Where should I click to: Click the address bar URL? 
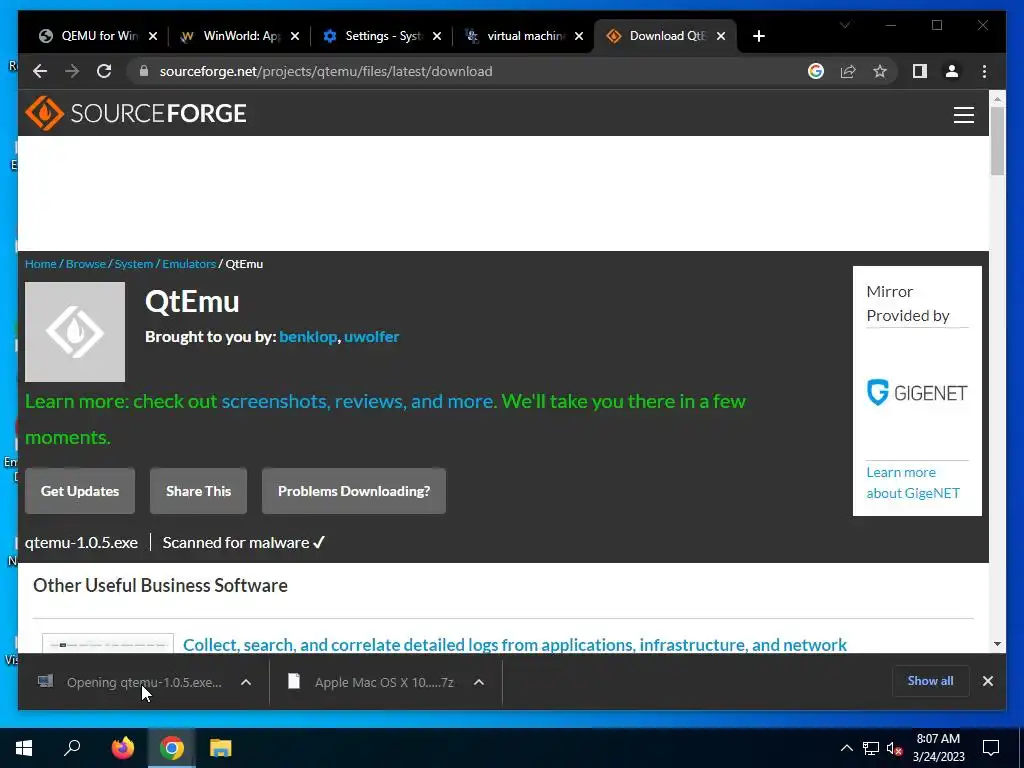tap(326, 71)
